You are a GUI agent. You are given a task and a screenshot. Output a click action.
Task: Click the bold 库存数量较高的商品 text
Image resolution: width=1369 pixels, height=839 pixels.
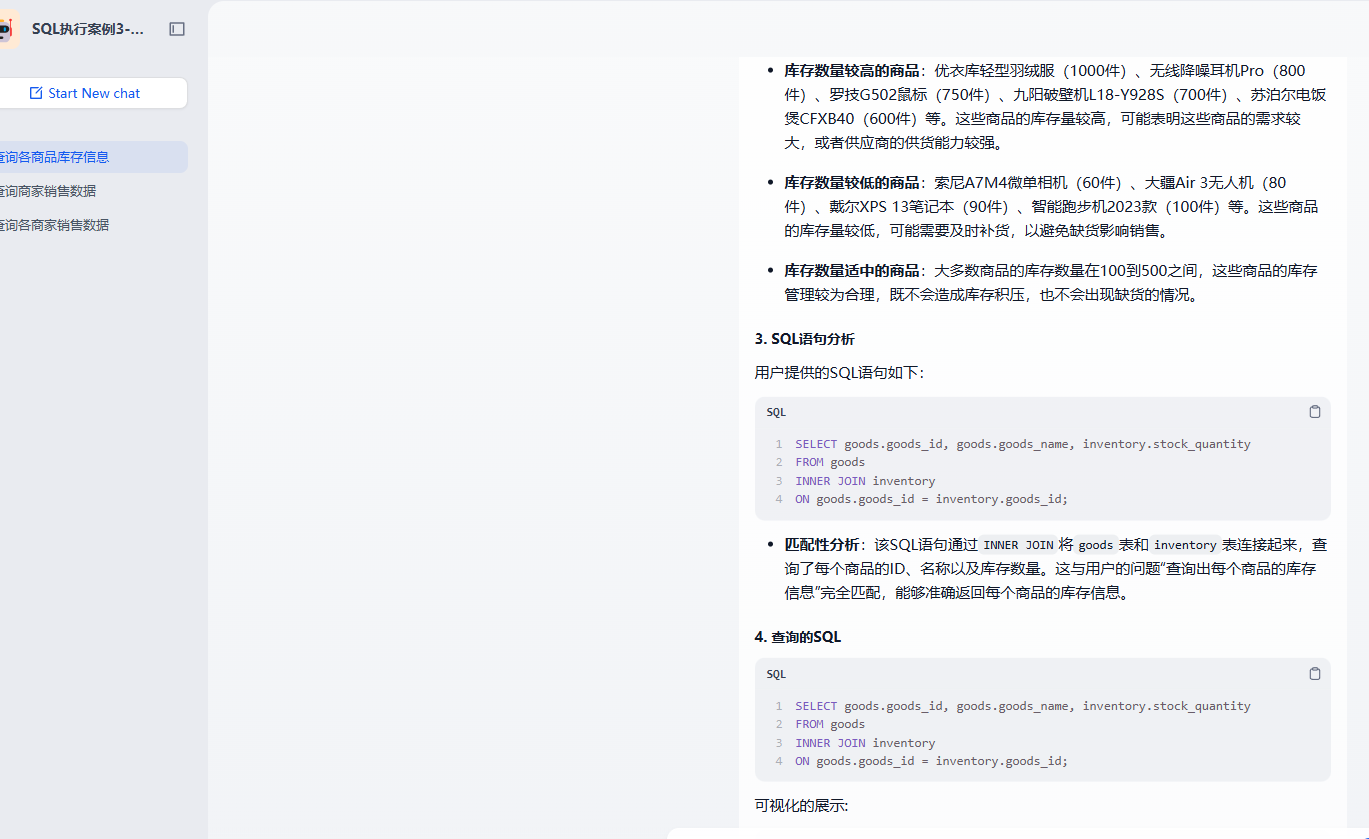[x=851, y=71]
